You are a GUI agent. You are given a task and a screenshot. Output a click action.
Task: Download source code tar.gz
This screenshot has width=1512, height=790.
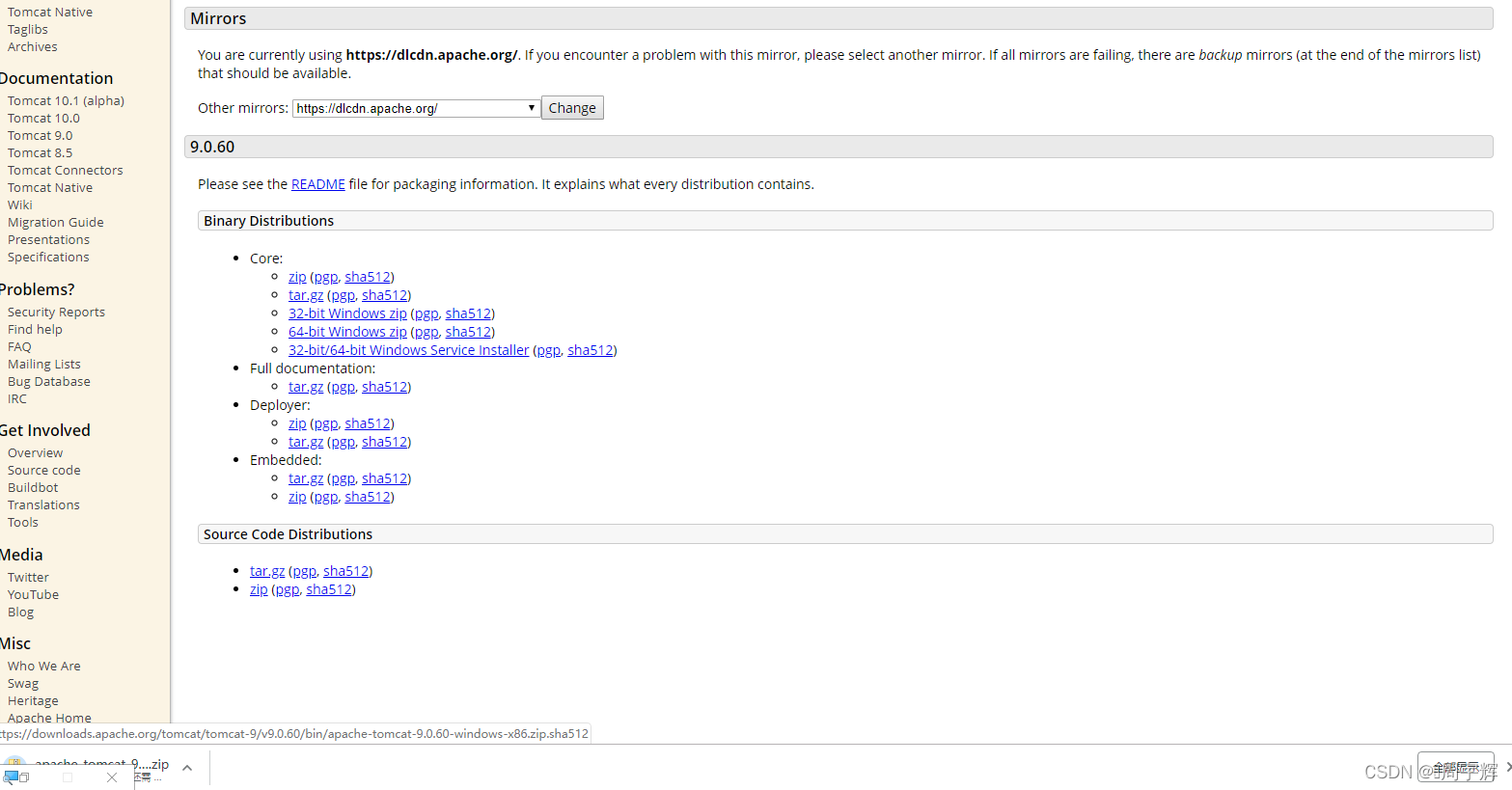(267, 571)
